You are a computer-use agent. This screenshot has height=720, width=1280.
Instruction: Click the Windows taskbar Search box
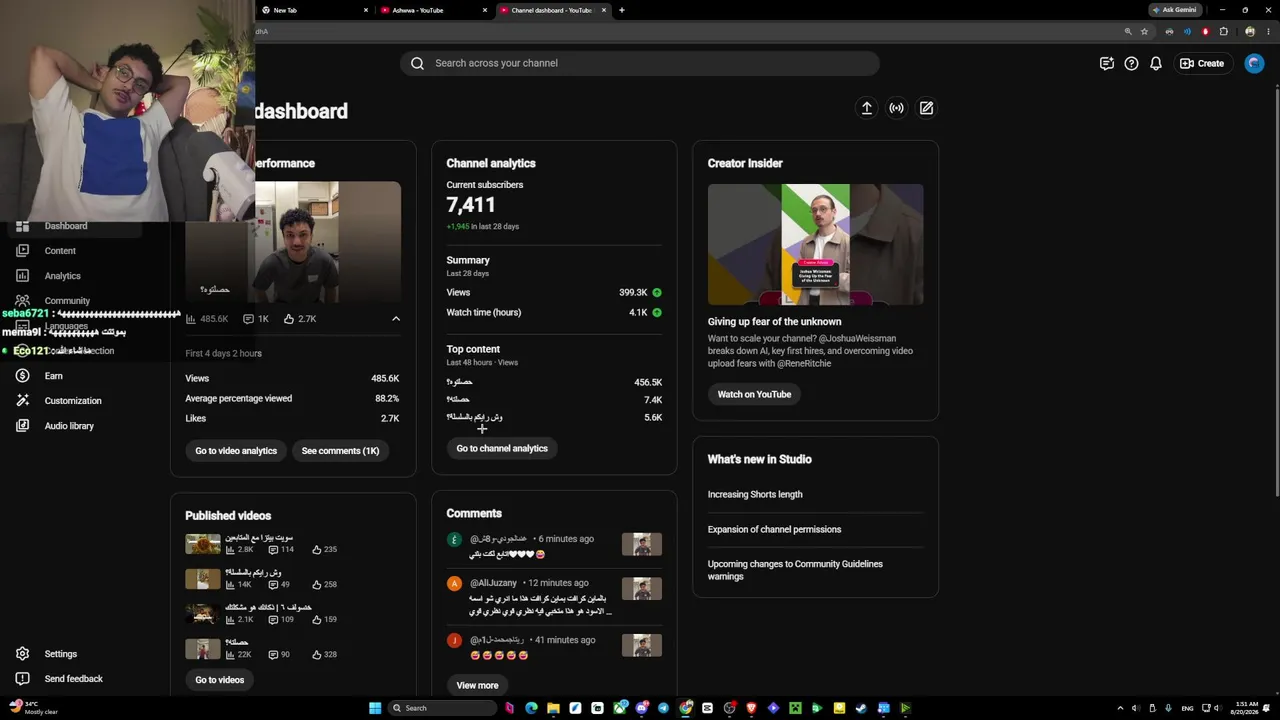[x=441, y=708]
